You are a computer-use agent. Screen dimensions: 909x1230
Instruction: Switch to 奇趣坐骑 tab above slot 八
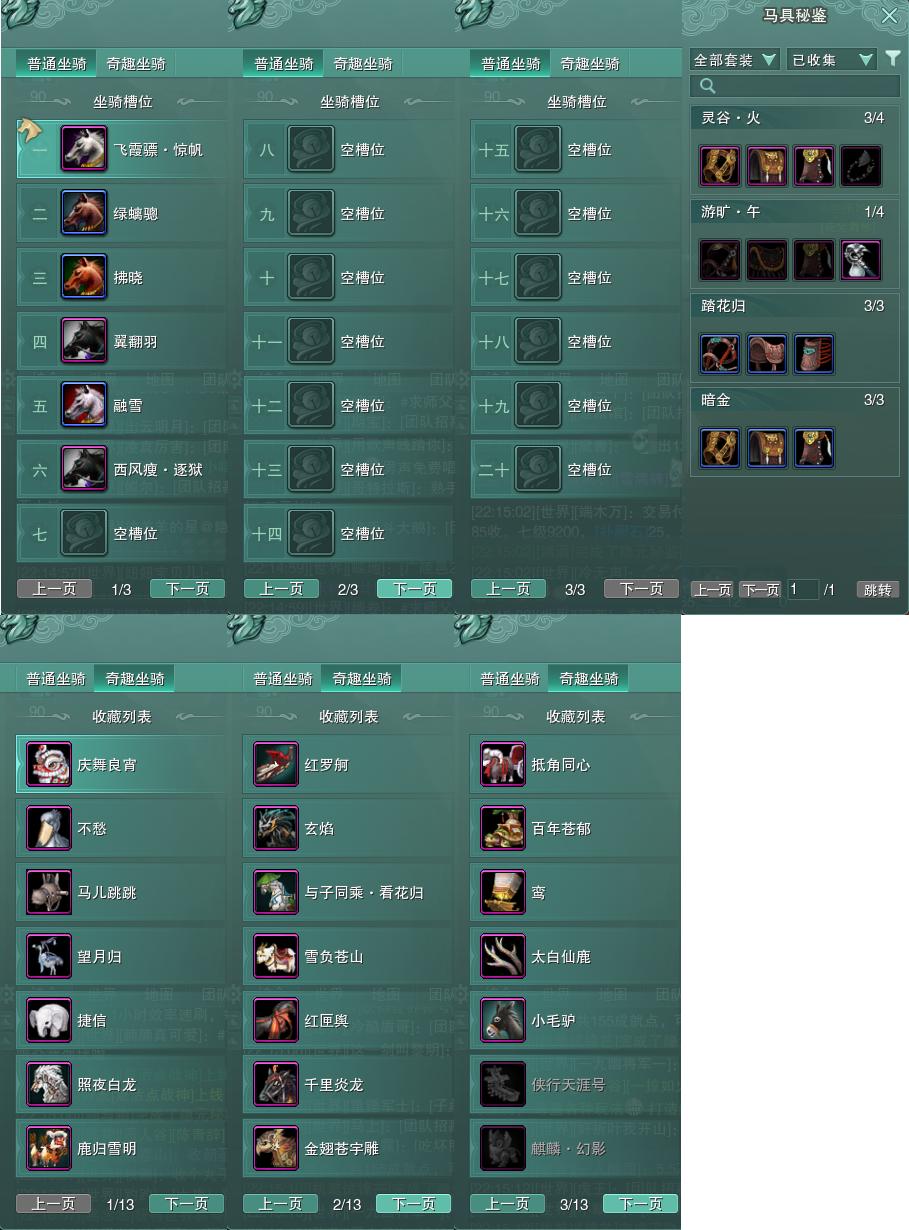362,64
